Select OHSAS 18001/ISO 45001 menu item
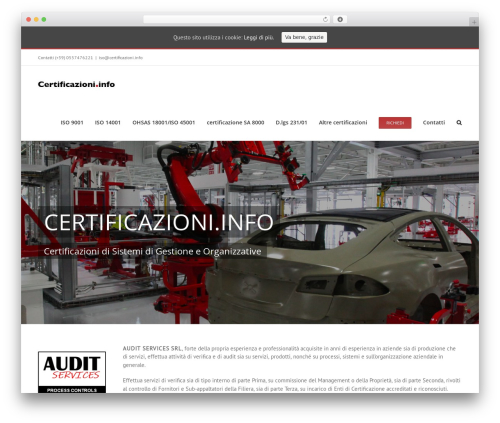Image resolution: width=500 pixels, height=423 pixels. point(164,123)
